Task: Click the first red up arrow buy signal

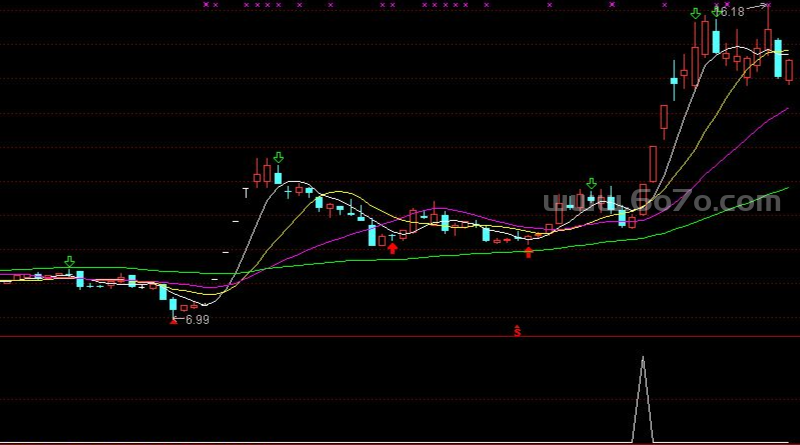Action: coord(392,248)
